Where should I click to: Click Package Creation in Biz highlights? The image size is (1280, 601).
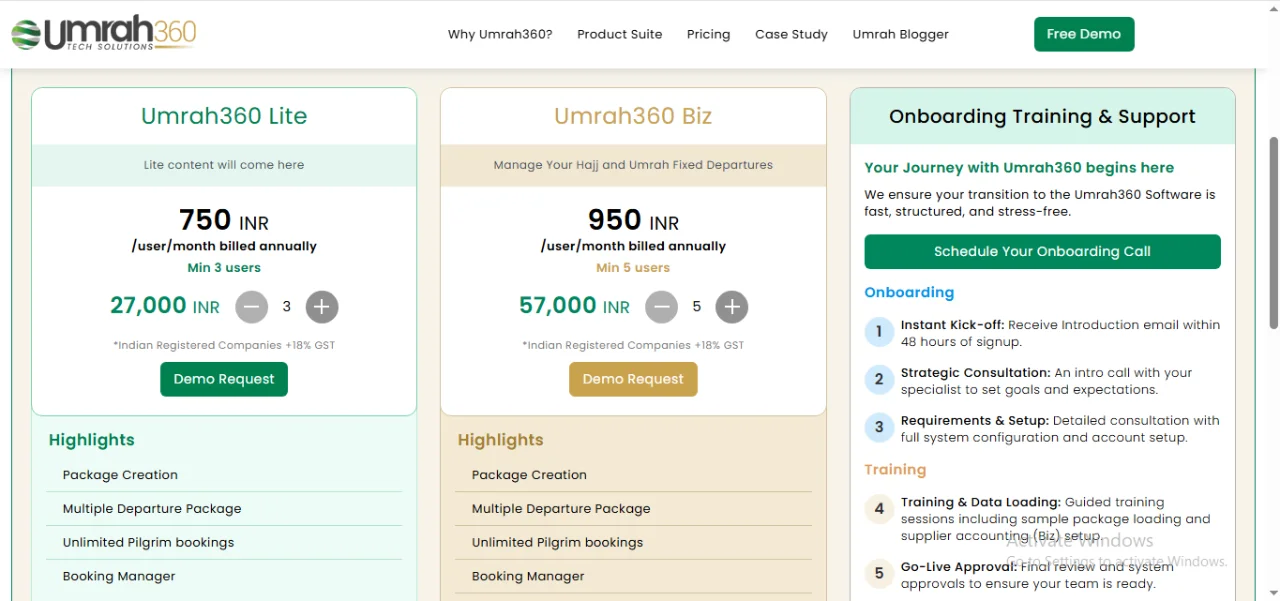[x=529, y=475]
